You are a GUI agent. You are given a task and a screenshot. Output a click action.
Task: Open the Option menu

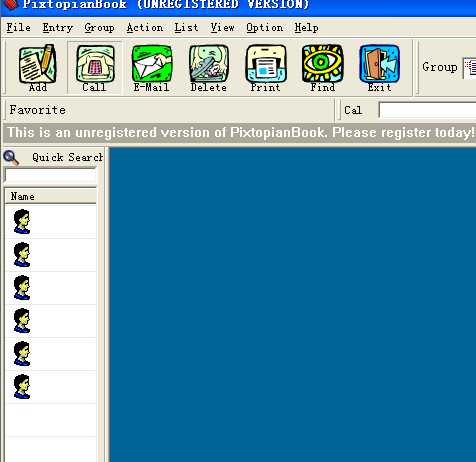click(265, 28)
